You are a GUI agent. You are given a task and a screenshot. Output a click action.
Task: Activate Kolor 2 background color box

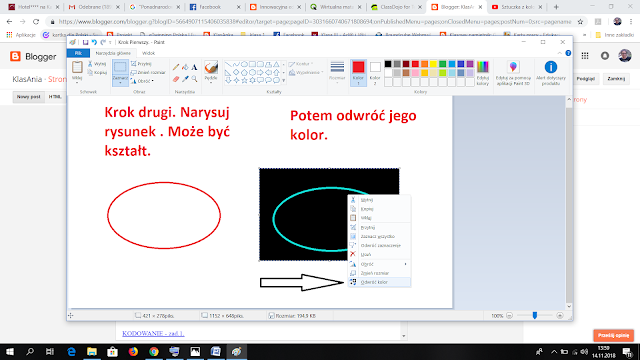tap(375, 73)
